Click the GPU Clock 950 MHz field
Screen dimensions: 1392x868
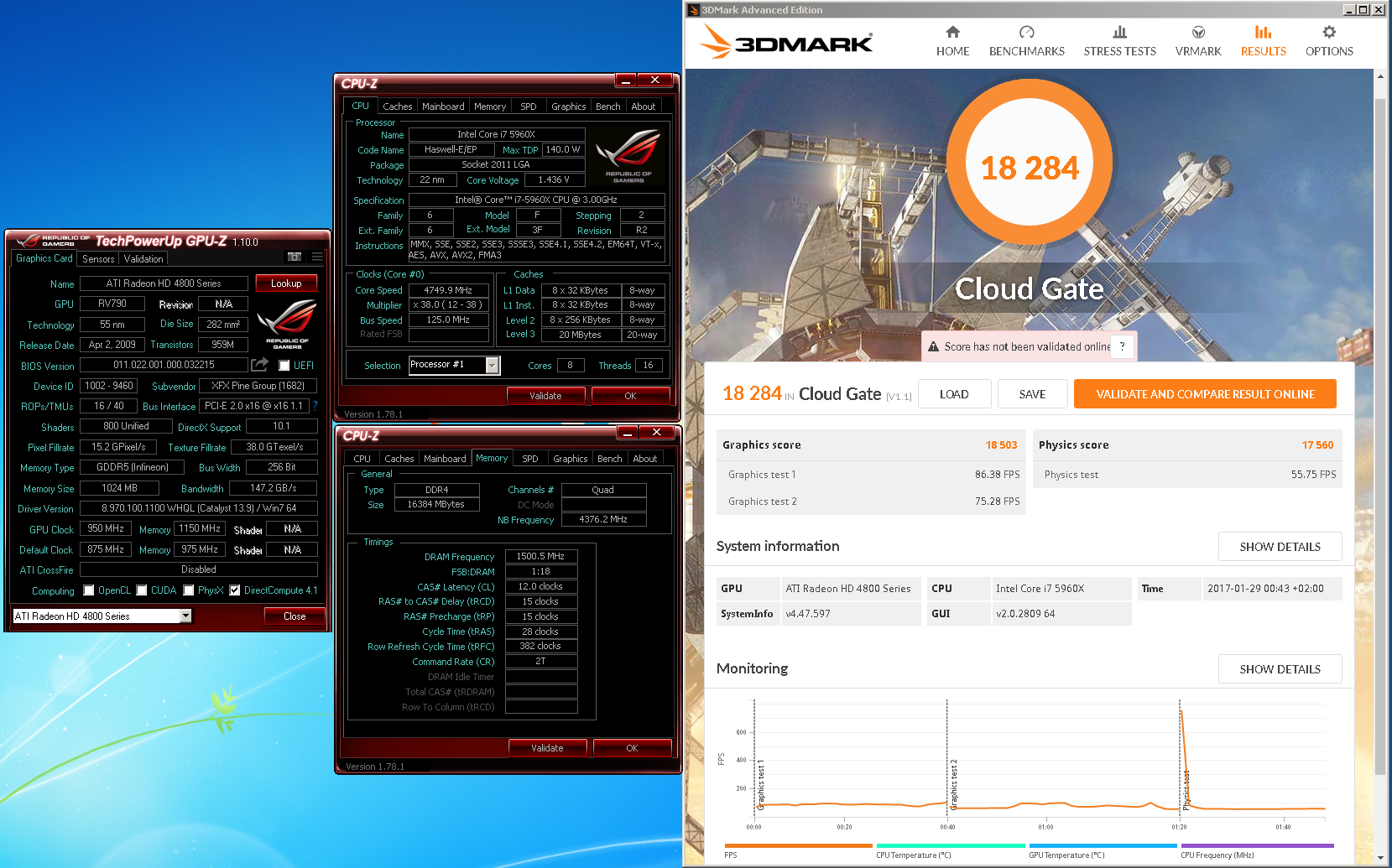[106, 528]
